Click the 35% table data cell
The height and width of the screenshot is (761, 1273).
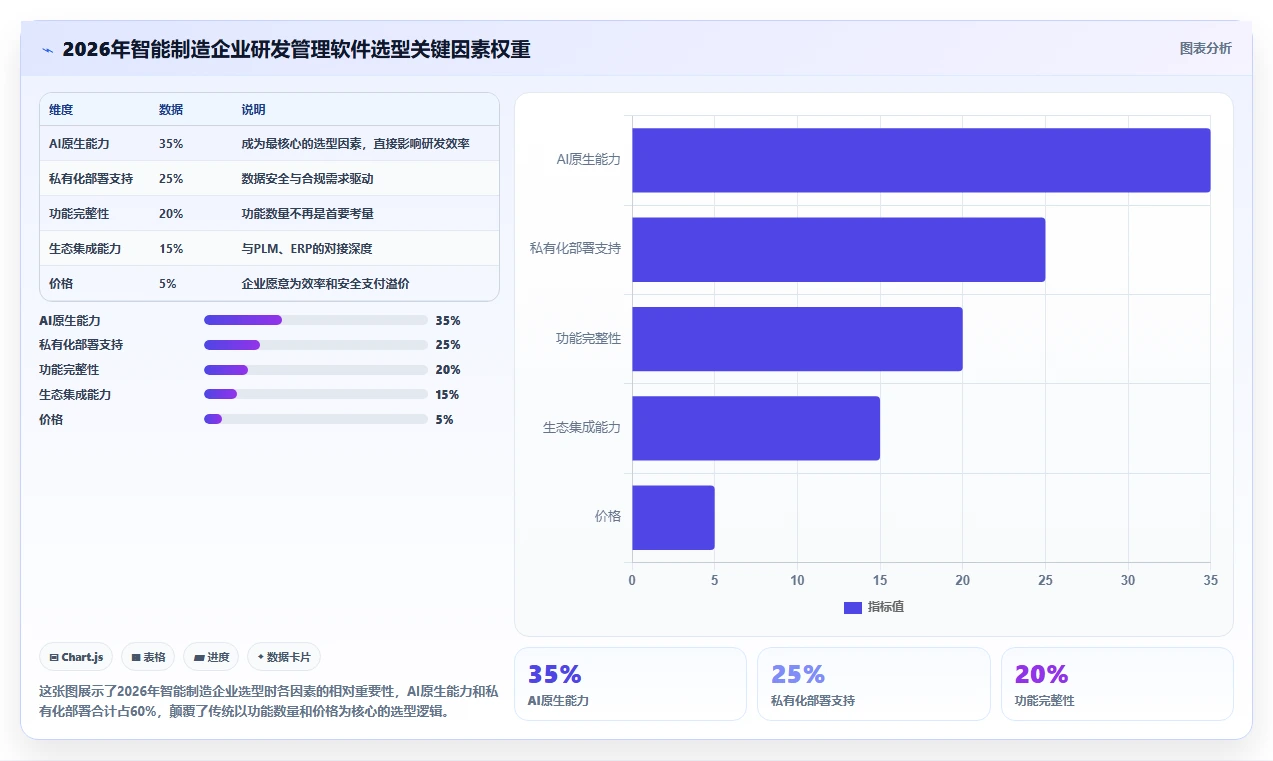pyautogui.click(x=171, y=144)
